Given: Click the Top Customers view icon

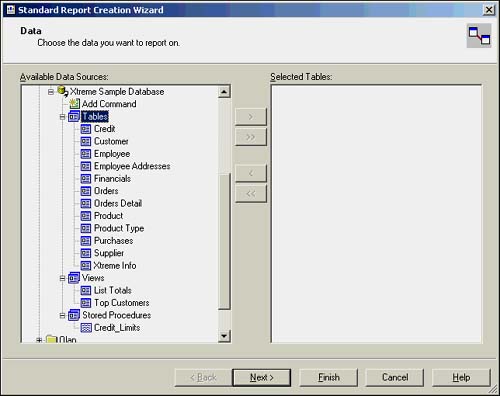Looking at the screenshot, I should 86,303.
